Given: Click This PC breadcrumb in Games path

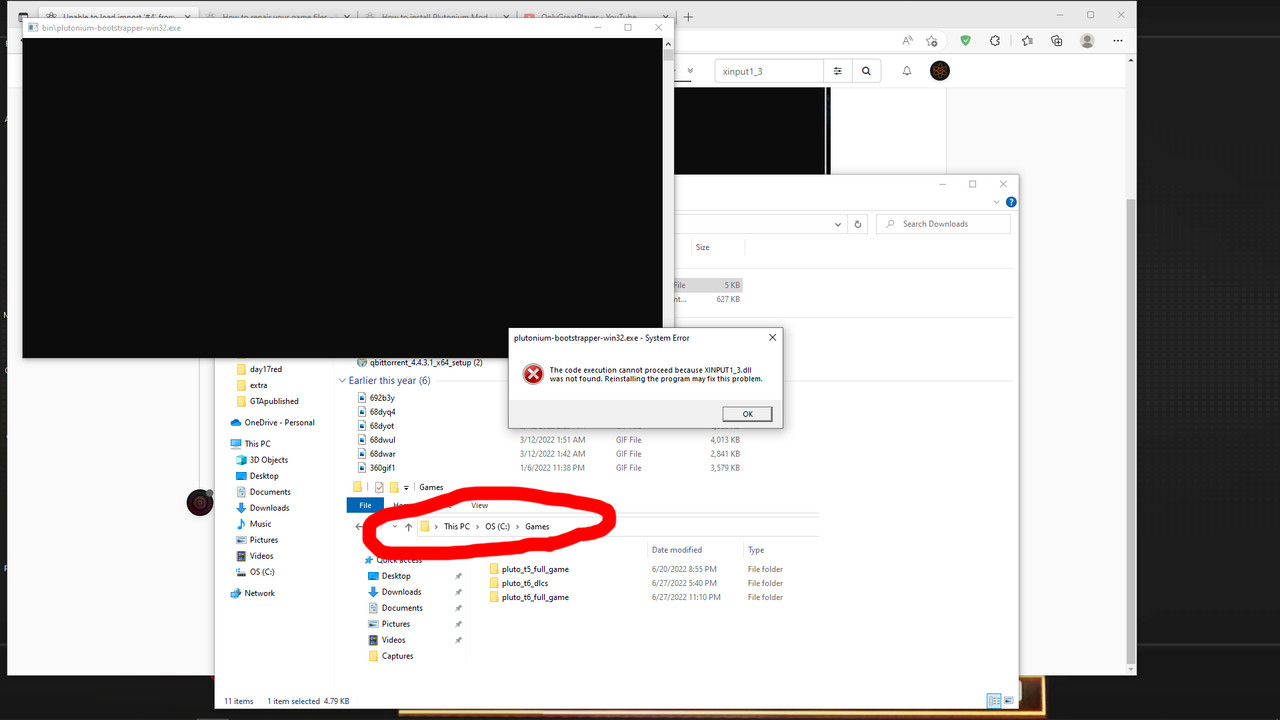Looking at the screenshot, I should click(457, 527).
